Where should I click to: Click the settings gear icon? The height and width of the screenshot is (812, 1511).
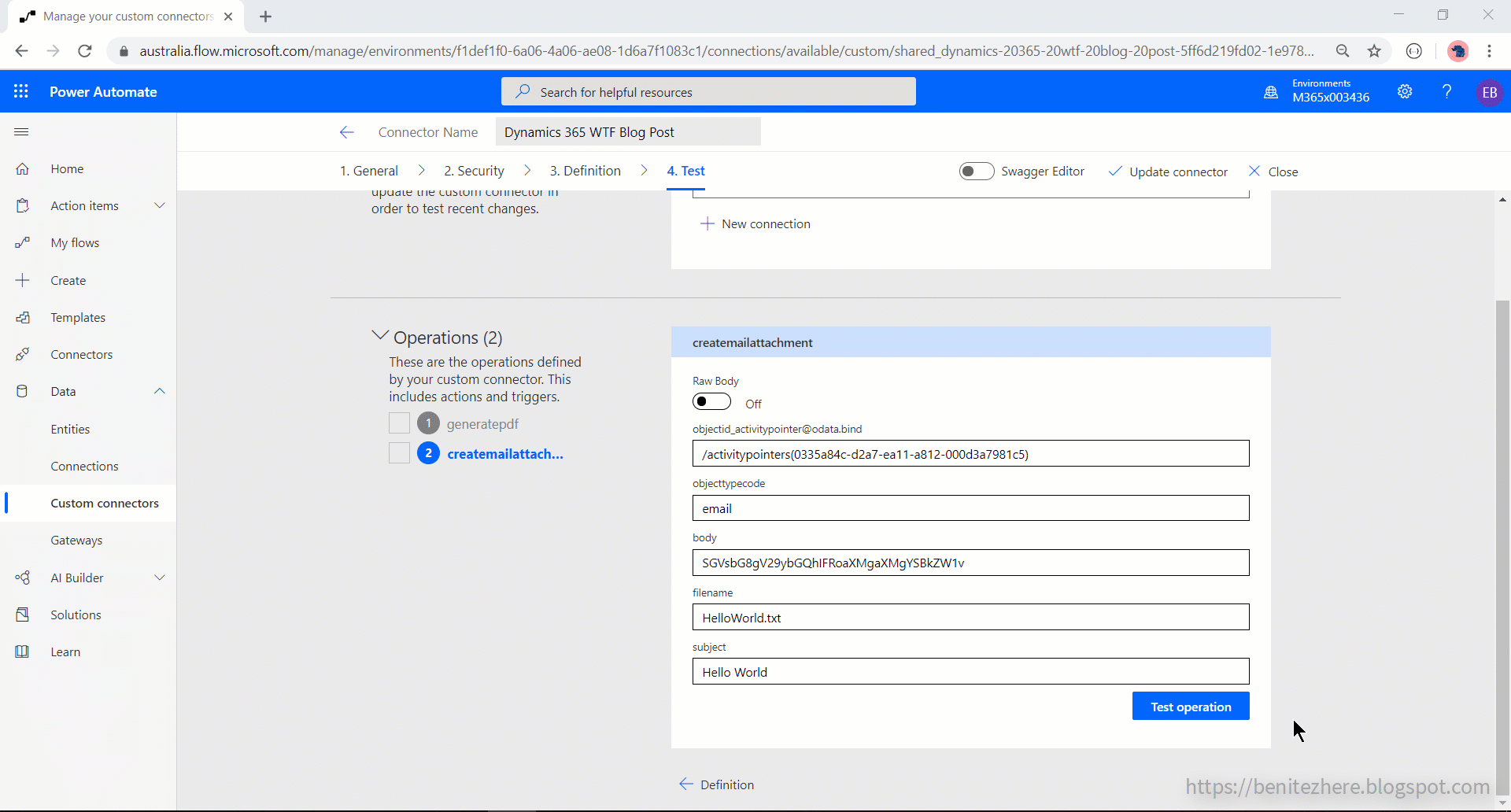click(1406, 92)
